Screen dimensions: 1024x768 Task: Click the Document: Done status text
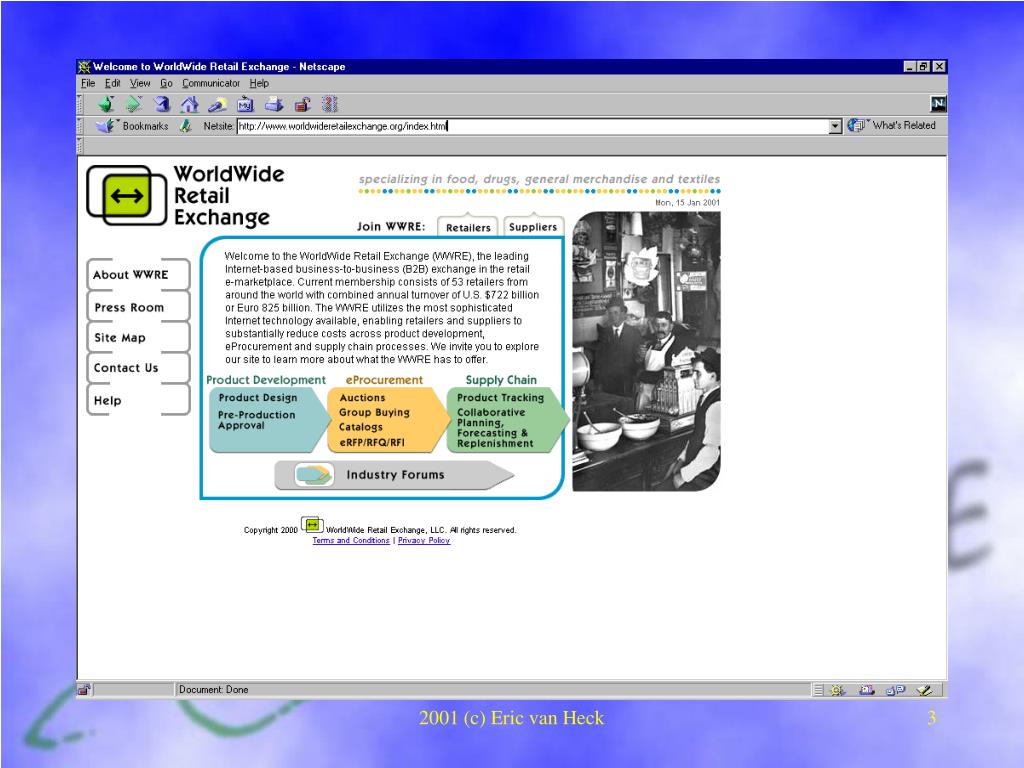(214, 690)
